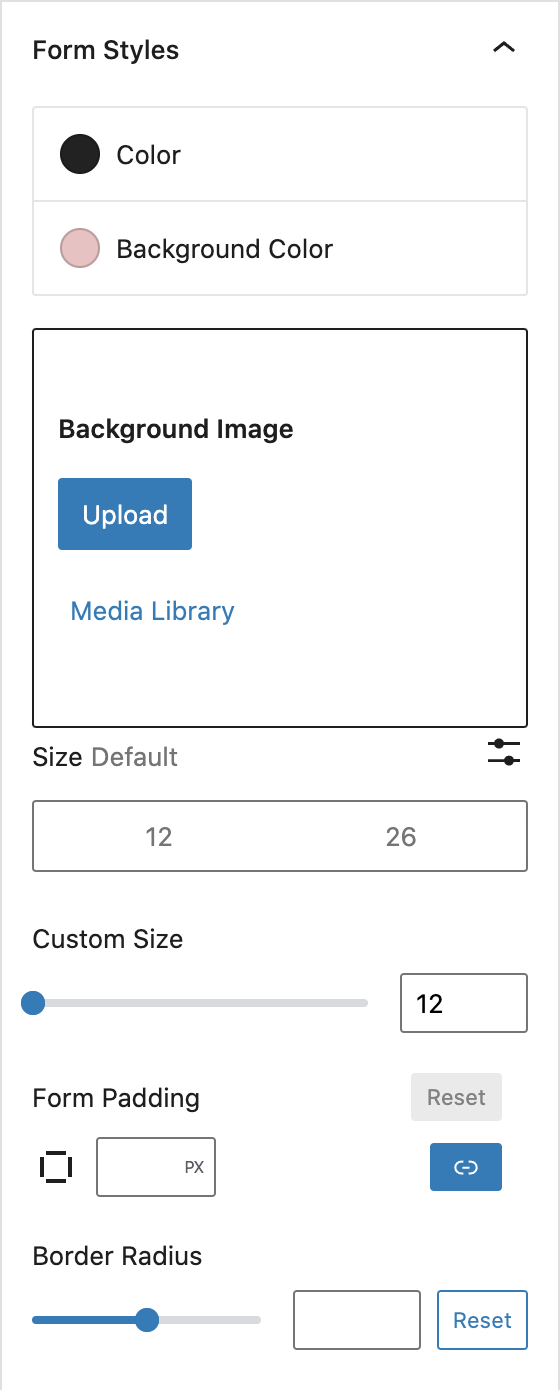Viewport: 560px width, 1390px height.
Task: Select the 26 font size preset
Action: (x=401, y=836)
